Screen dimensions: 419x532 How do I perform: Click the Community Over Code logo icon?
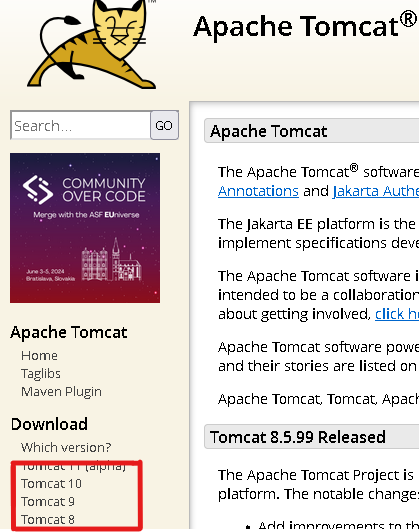[38, 190]
